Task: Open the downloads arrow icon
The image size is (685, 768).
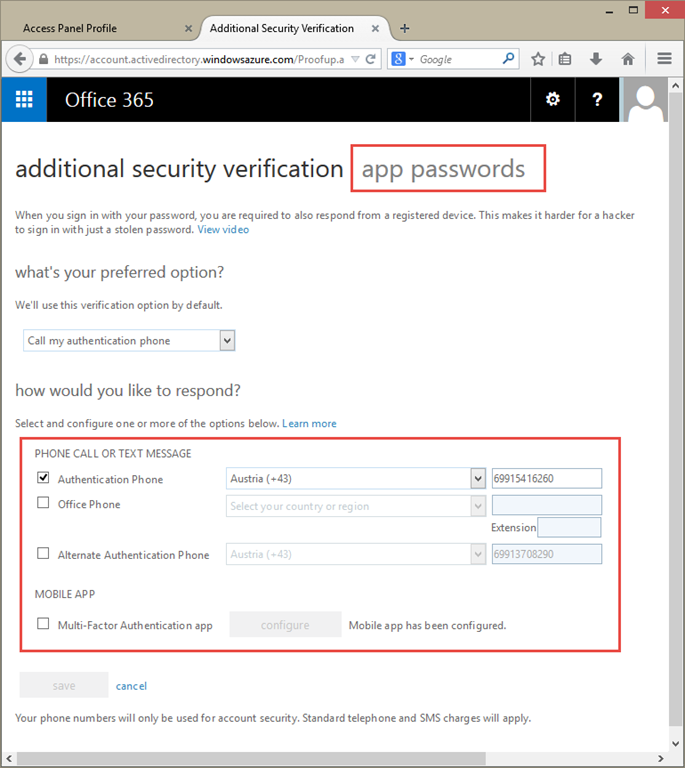Action: pyautogui.click(x=595, y=59)
